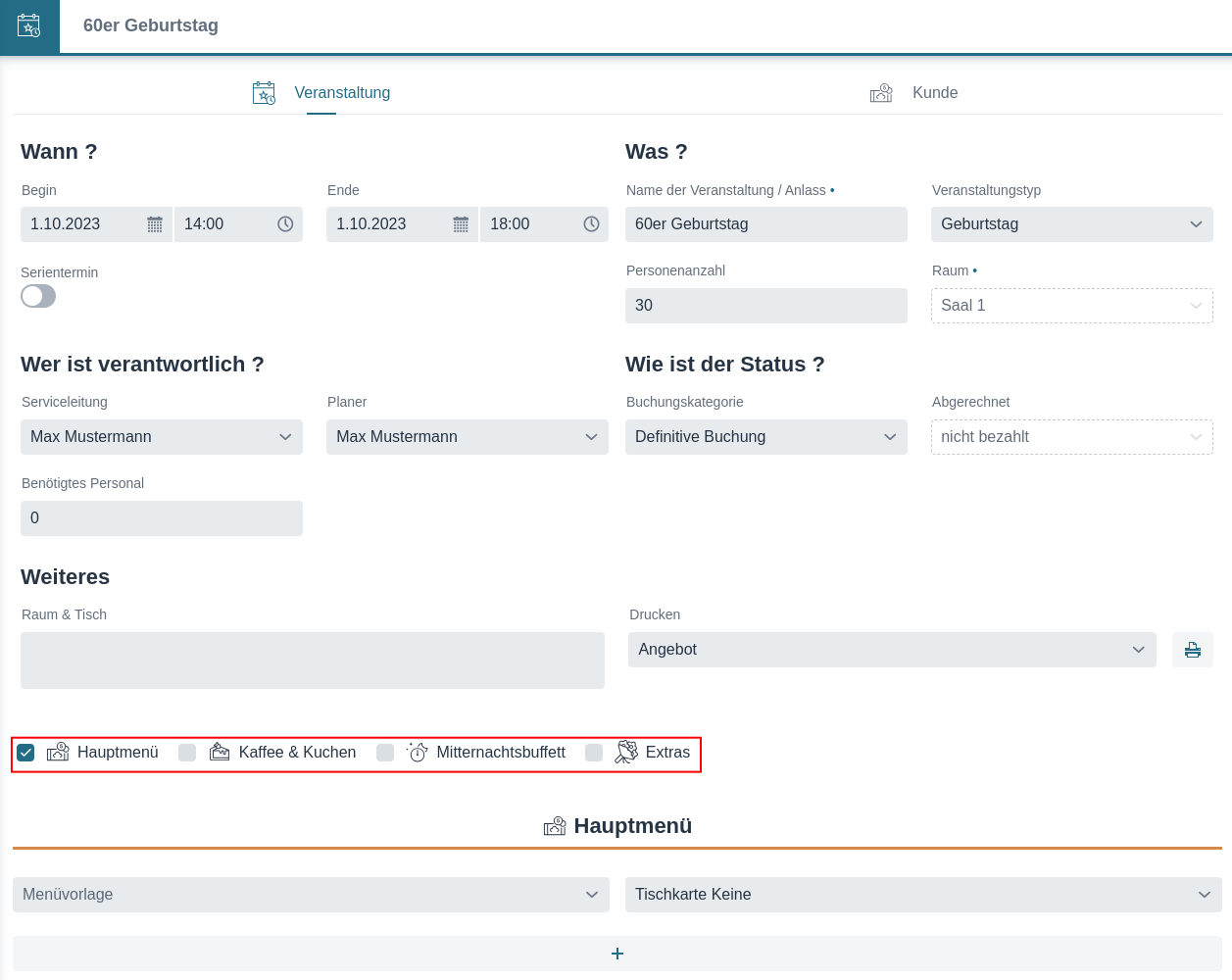Check the Extras checkbox
Screen dimensions: 1232x980
[x=594, y=753]
